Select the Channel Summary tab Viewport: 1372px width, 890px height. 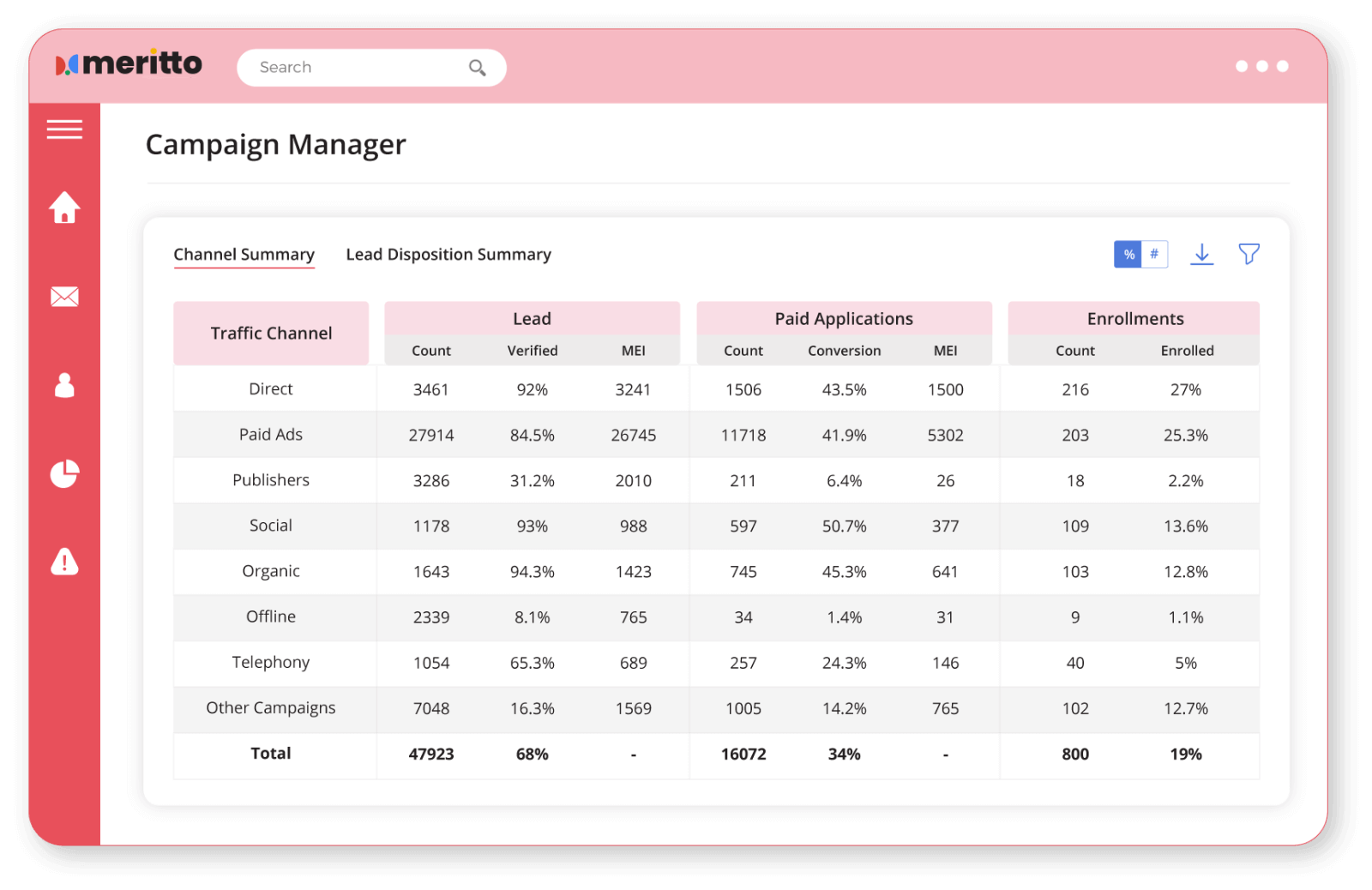tap(244, 254)
